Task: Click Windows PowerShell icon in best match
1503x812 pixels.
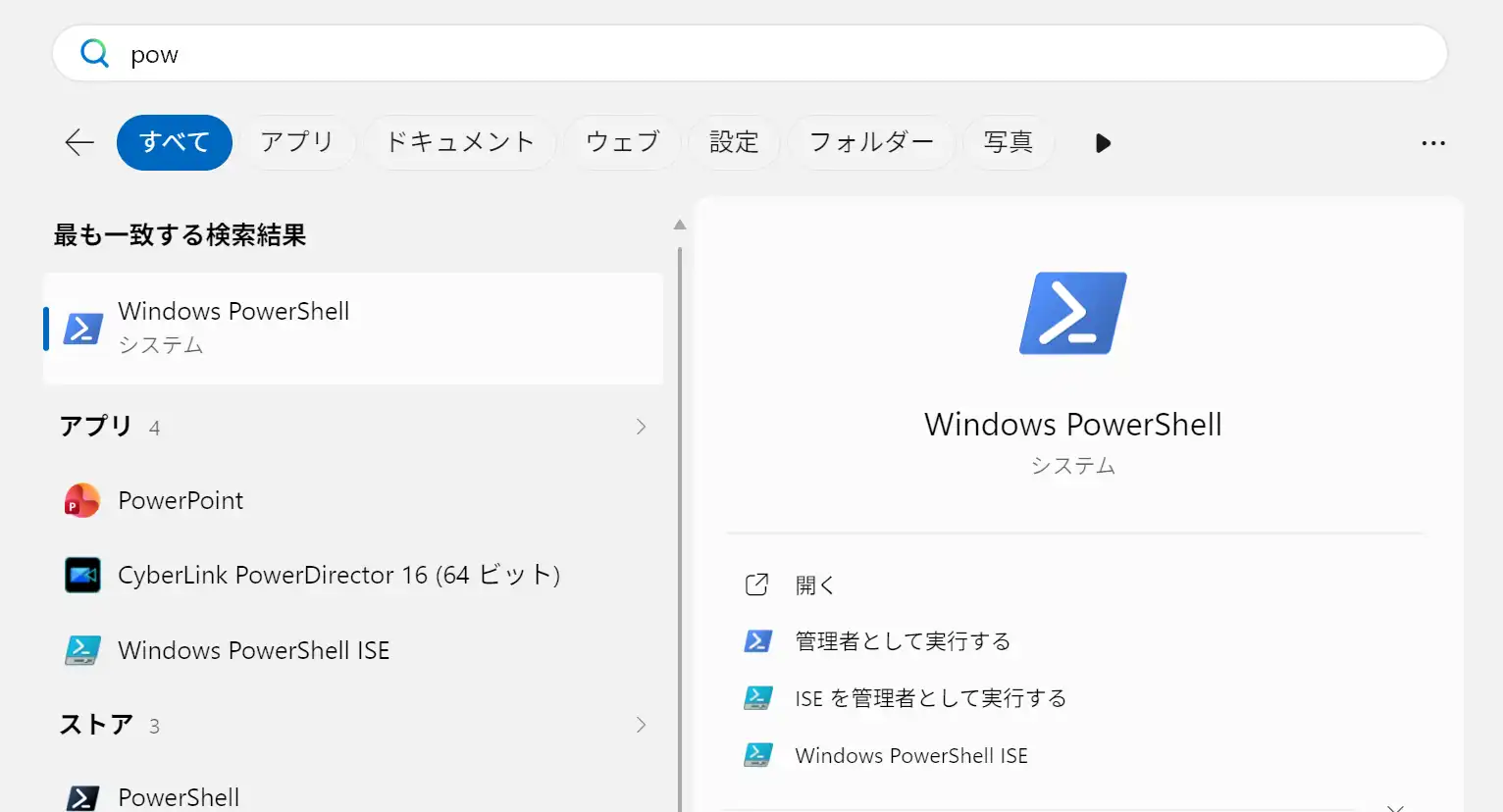Action: click(x=83, y=329)
